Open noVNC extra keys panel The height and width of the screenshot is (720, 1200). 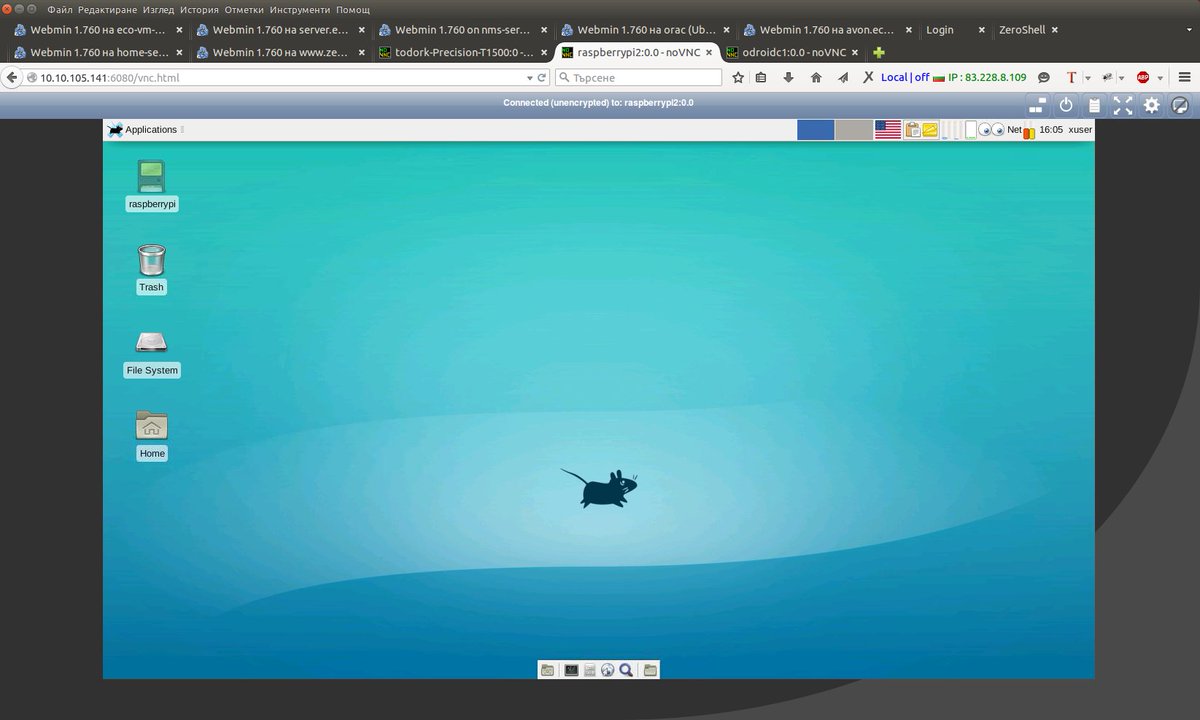click(x=1037, y=104)
